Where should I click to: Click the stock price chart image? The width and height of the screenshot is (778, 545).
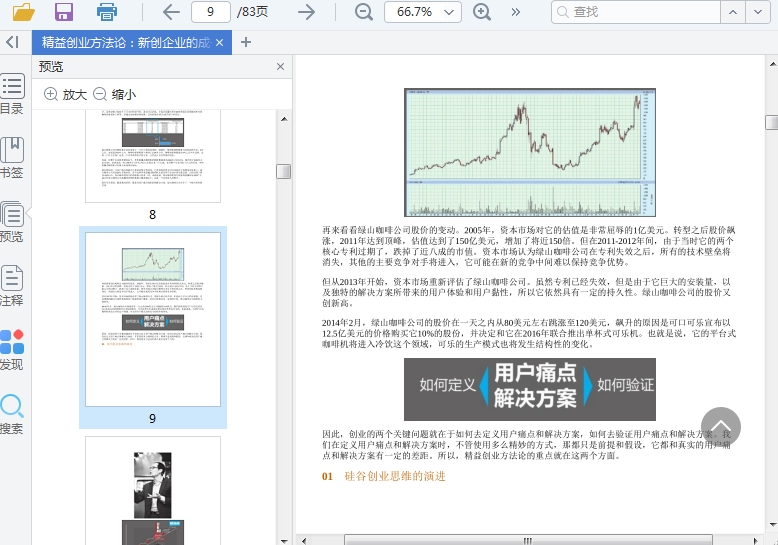tap(530, 152)
